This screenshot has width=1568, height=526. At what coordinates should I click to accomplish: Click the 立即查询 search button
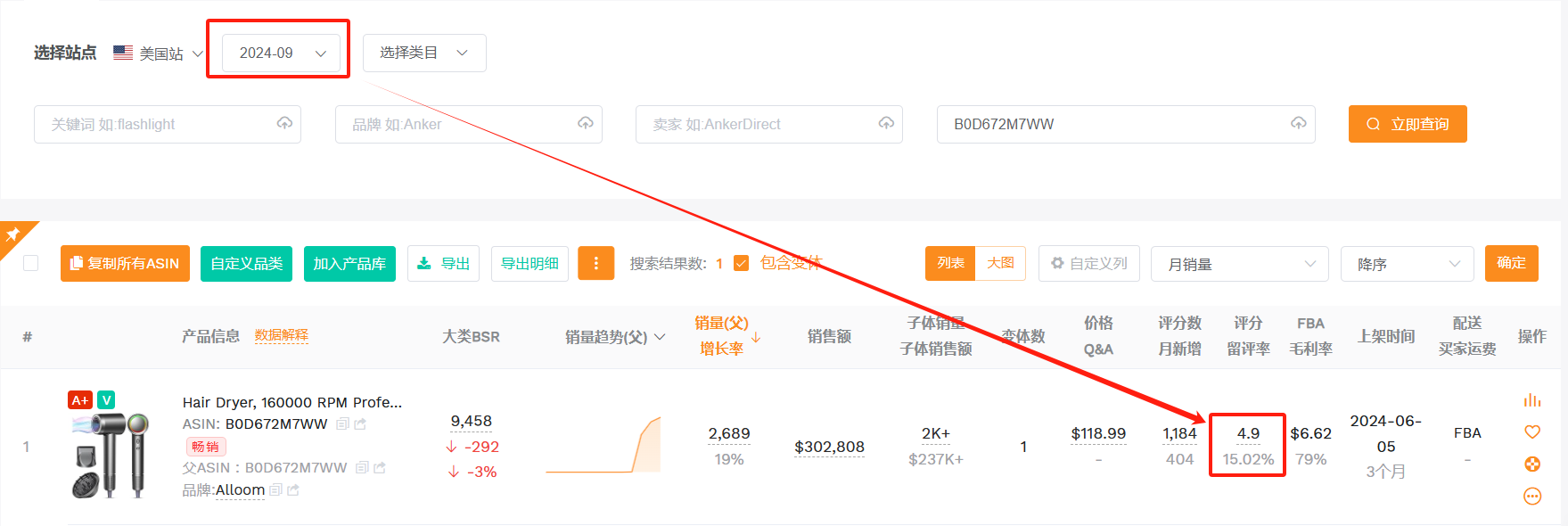coord(1408,124)
